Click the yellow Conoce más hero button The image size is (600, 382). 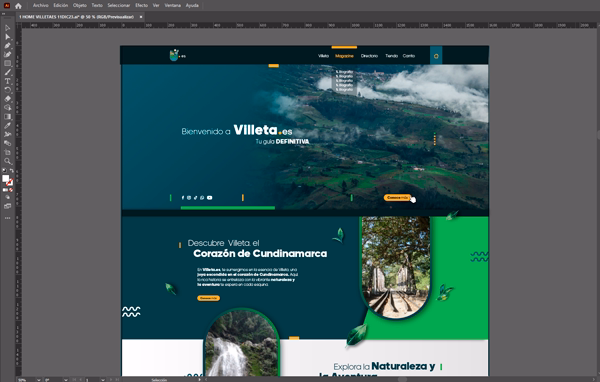(x=397, y=198)
